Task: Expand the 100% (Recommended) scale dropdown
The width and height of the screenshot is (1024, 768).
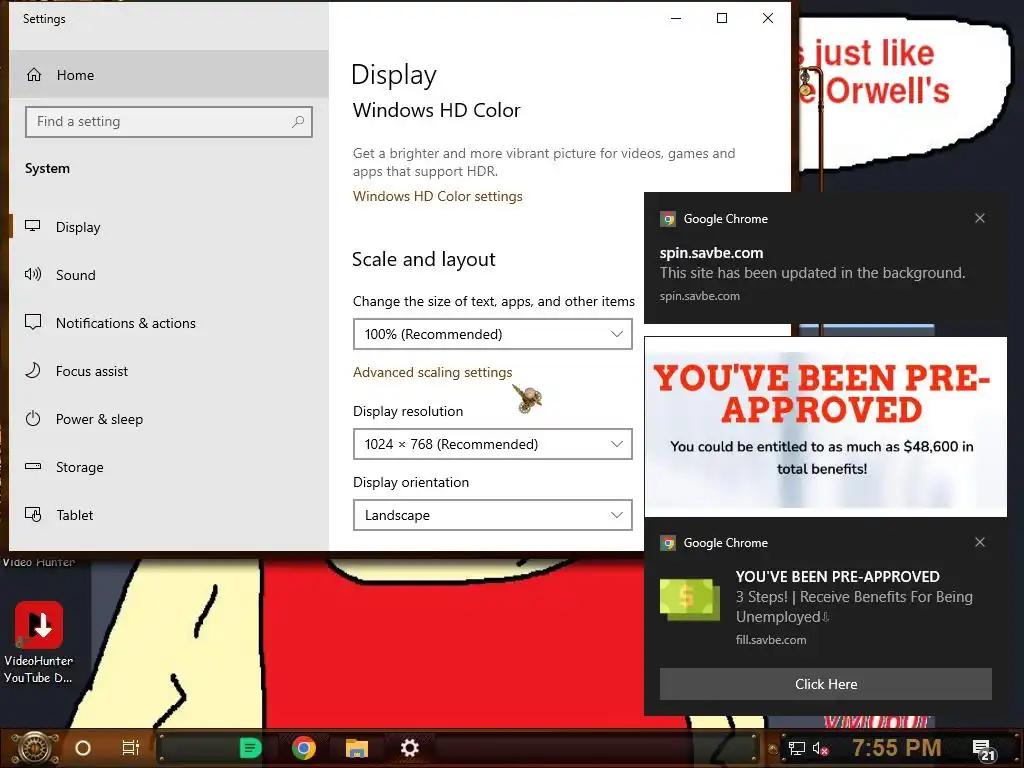Action: coord(492,334)
